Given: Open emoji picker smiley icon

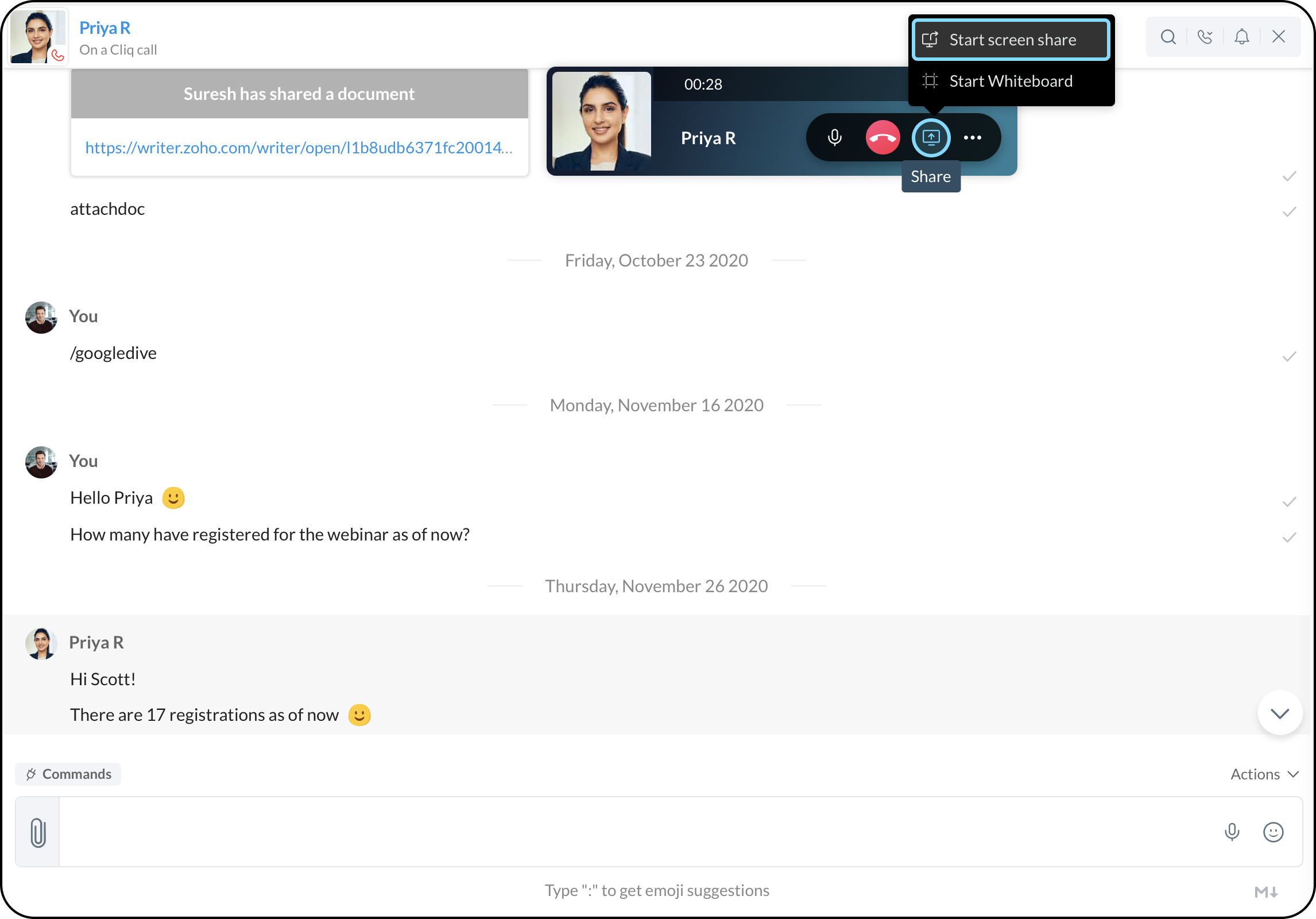Looking at the screenshot, I should tap(1273, 832).
